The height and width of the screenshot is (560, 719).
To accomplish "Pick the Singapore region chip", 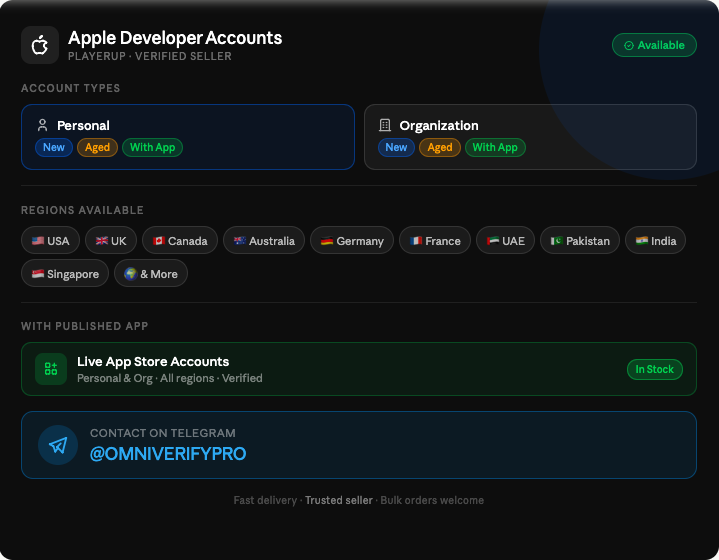I will [65, 273].
